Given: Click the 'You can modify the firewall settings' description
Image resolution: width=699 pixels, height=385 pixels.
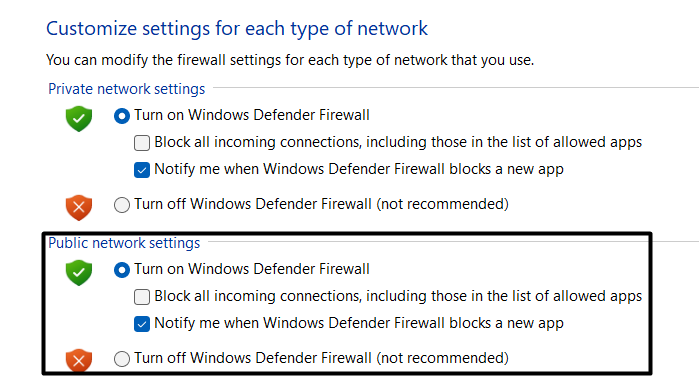Looking at the screenshot, I should (290, 60).
